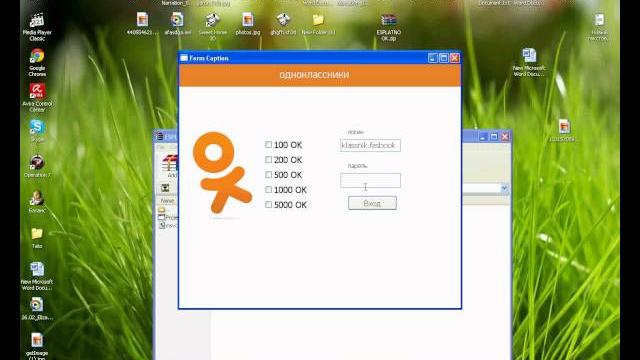Click the одноклассники orange header banner

(x=320, y=75)
